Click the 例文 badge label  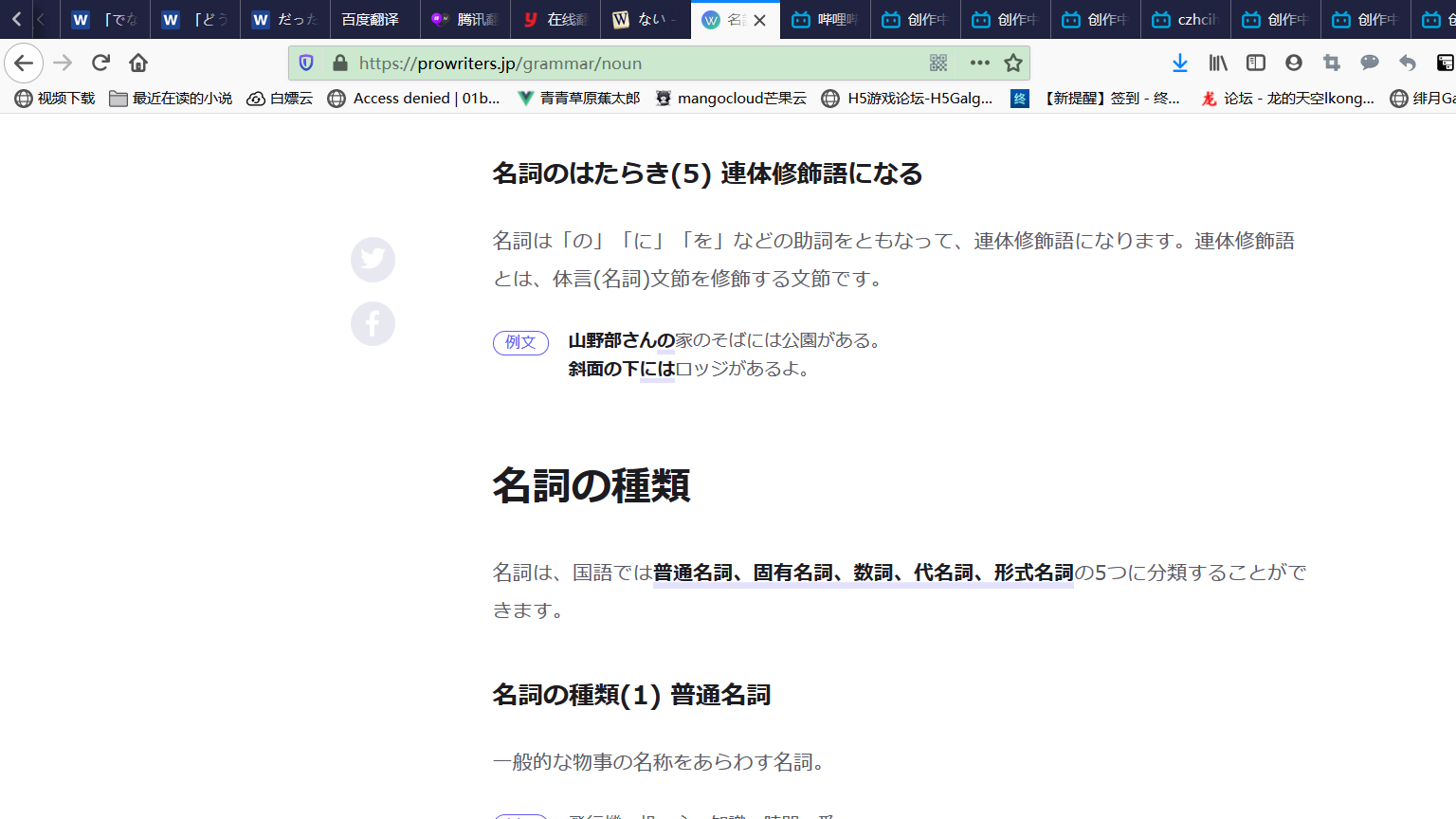click(x=520, y=342)
